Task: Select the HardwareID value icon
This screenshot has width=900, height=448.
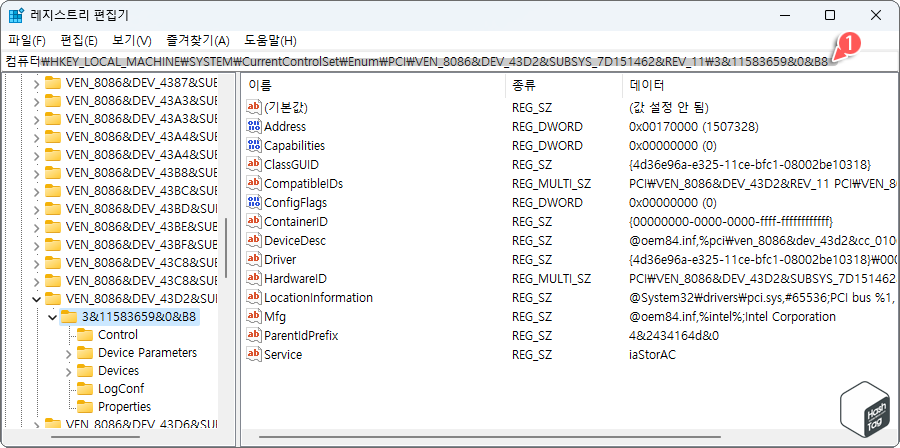Action: [254, 279]
